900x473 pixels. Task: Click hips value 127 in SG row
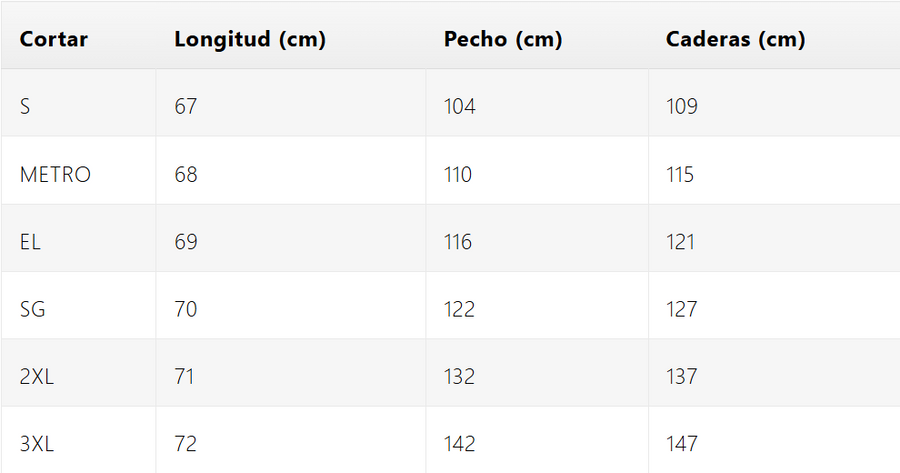pyautogui.click(x=682, y=310)
